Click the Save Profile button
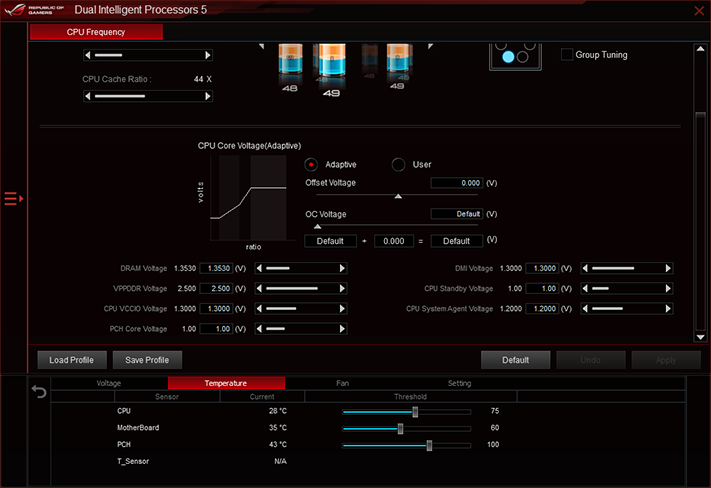This screenshot has height=488, width=711. 147,360
